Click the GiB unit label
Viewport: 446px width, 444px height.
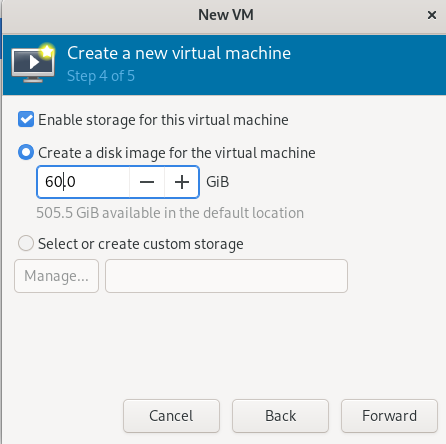(218, 182)
